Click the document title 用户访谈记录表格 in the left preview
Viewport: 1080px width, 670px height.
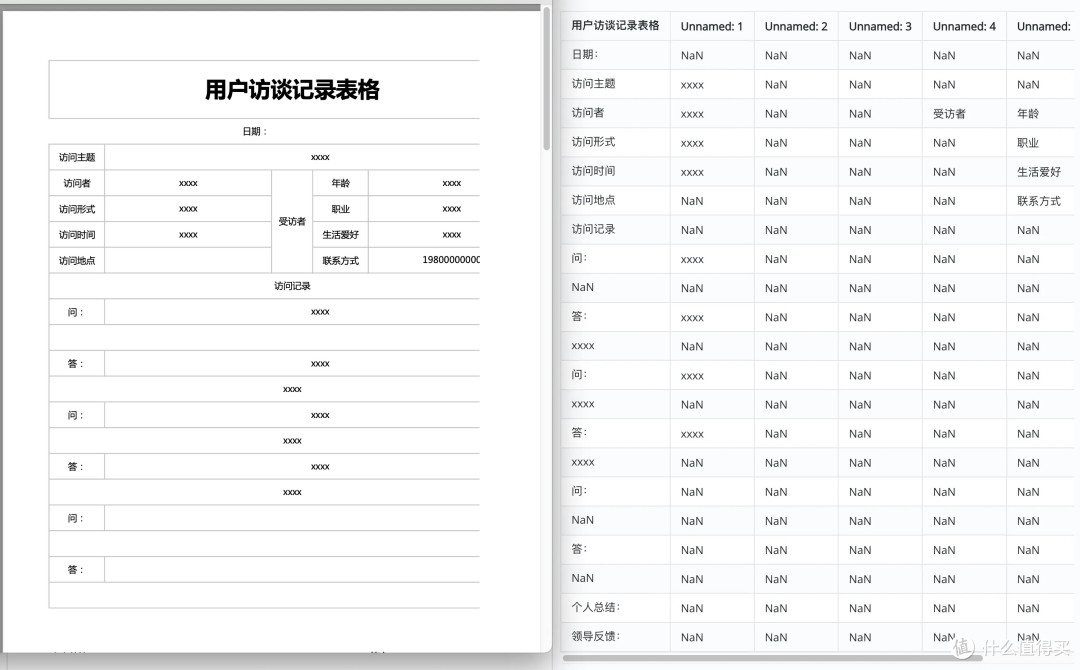coord(292,90)
